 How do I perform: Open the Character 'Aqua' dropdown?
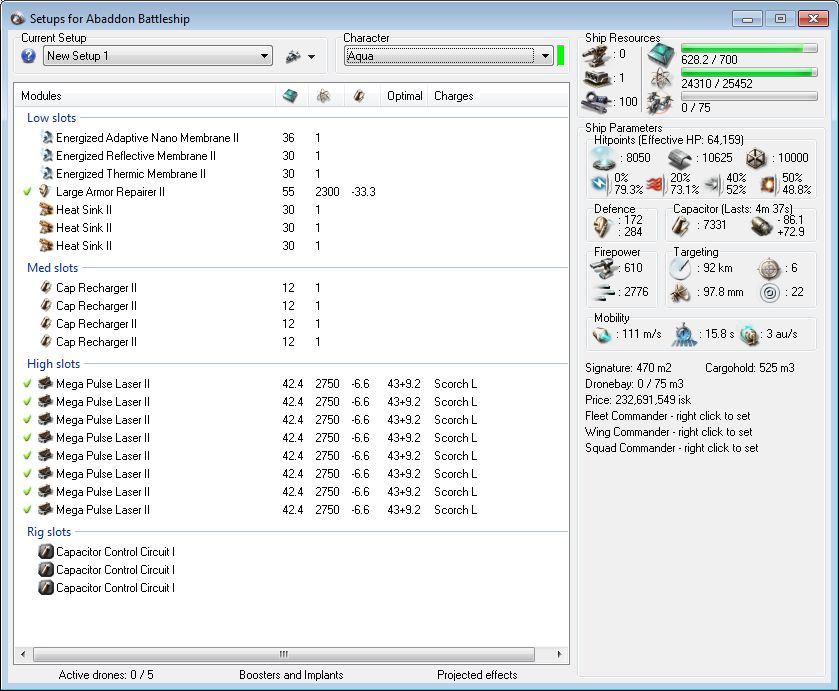pos(448,56)
